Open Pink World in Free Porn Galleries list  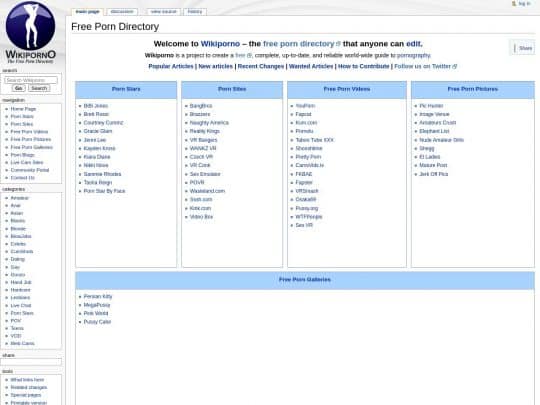click(96, 313)
